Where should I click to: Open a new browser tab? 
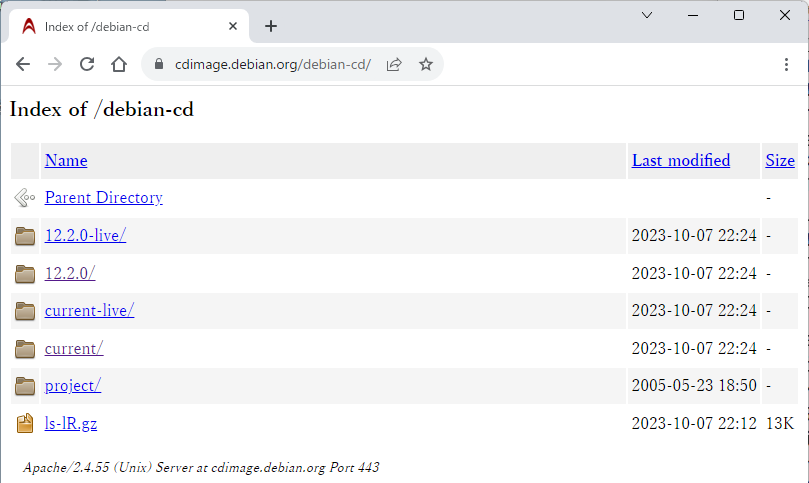271,26
